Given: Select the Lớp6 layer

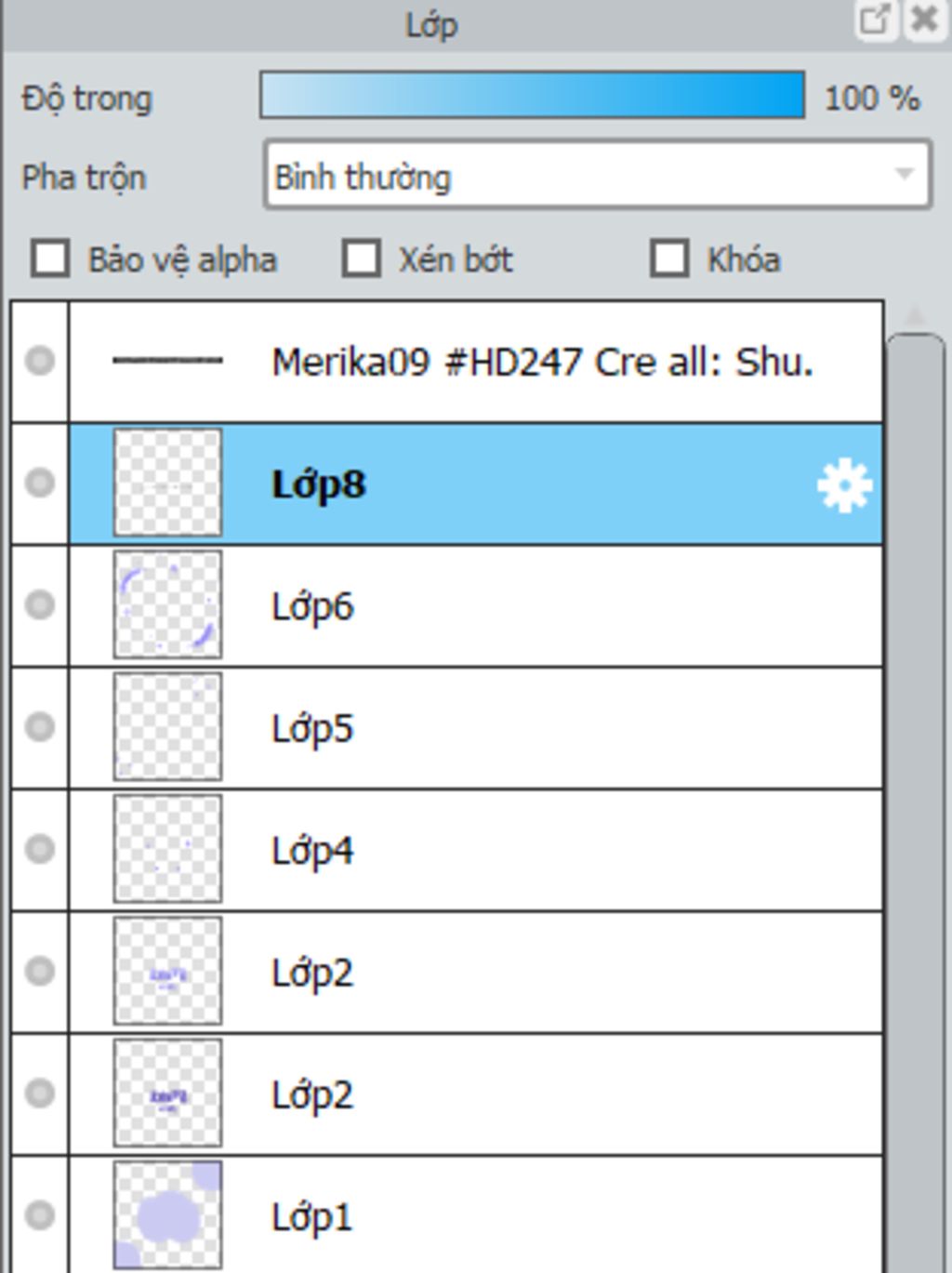Looking at the screenshot, I should click(x=476, y=605).
